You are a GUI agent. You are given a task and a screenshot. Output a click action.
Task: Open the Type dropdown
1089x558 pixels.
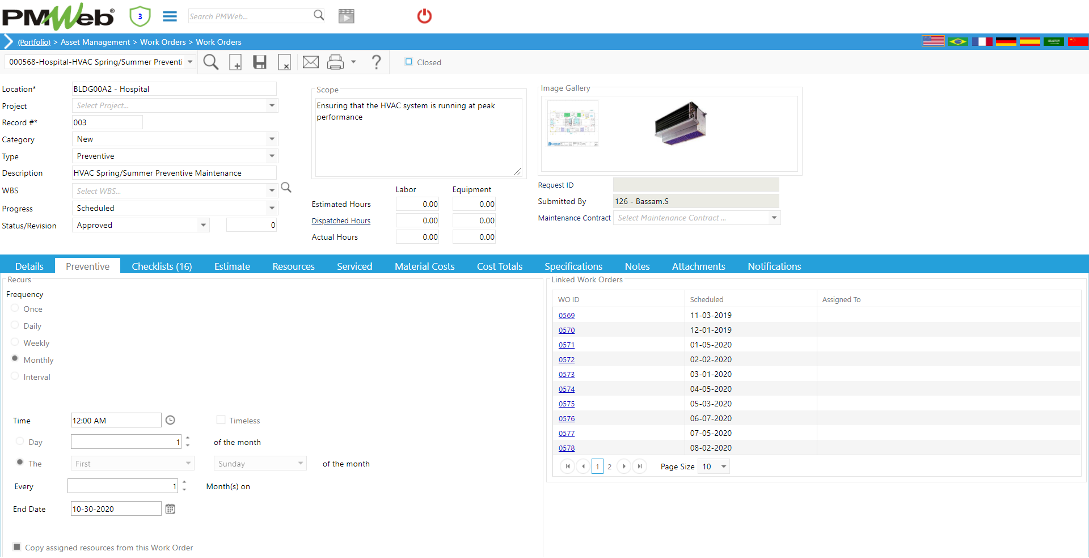click(272, 156)
